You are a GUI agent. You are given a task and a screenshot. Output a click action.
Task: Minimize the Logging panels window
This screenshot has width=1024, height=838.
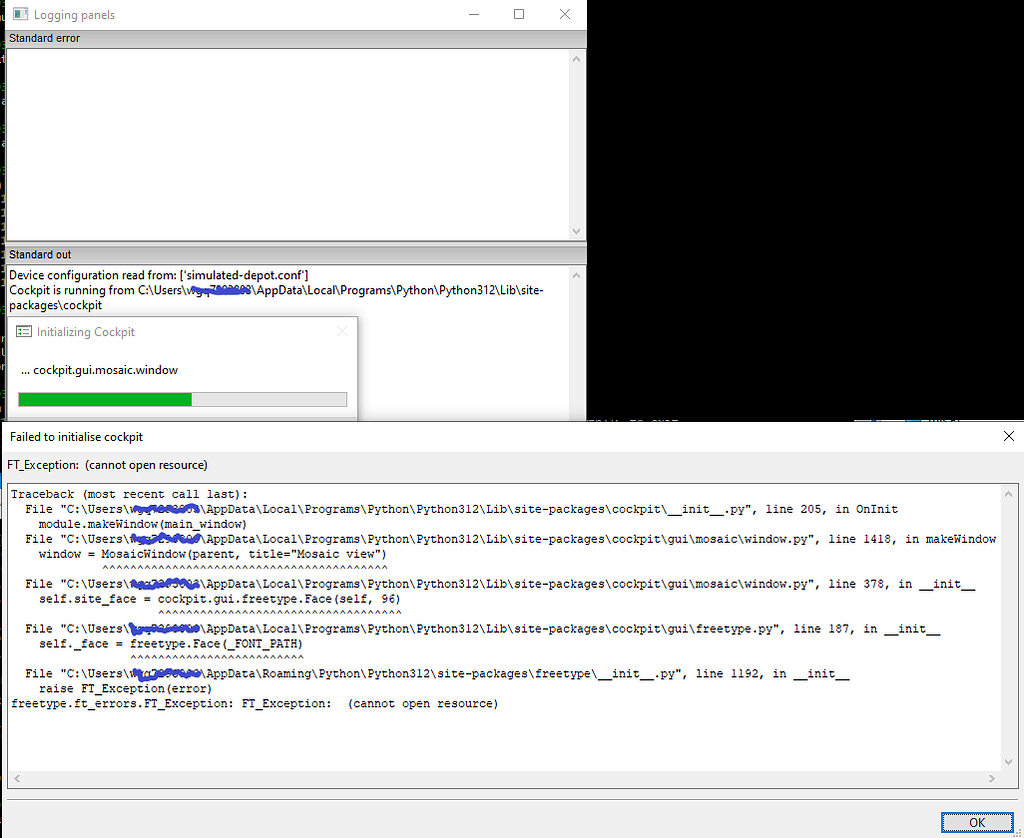pyautogui.click(x=473, y=14)
